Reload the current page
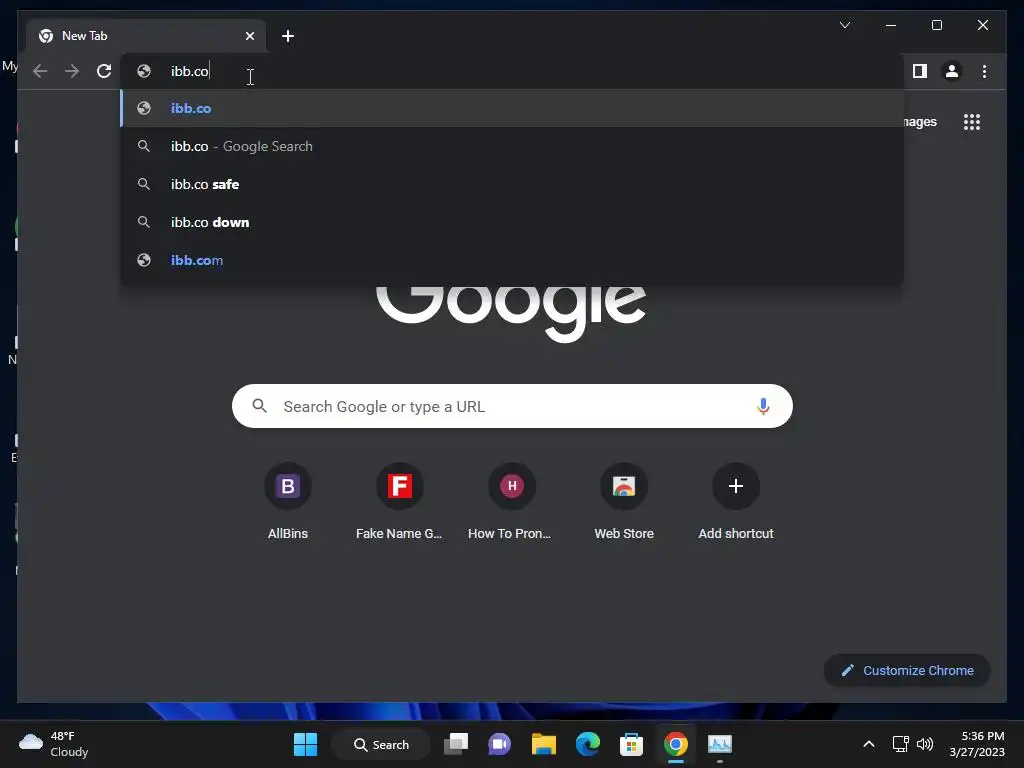 pos(104,71)
